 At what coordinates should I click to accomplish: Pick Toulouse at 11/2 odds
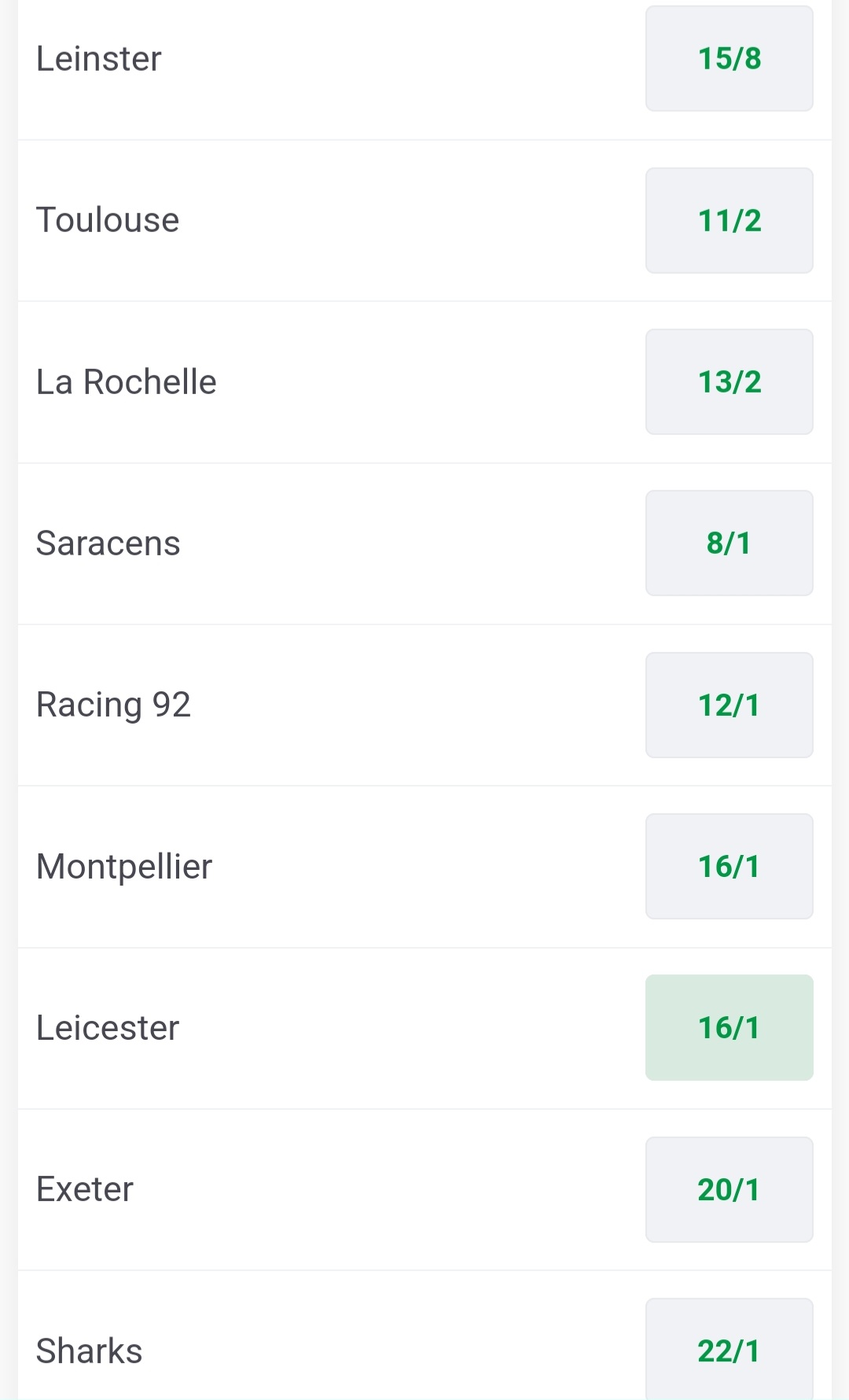pos(729,220)
